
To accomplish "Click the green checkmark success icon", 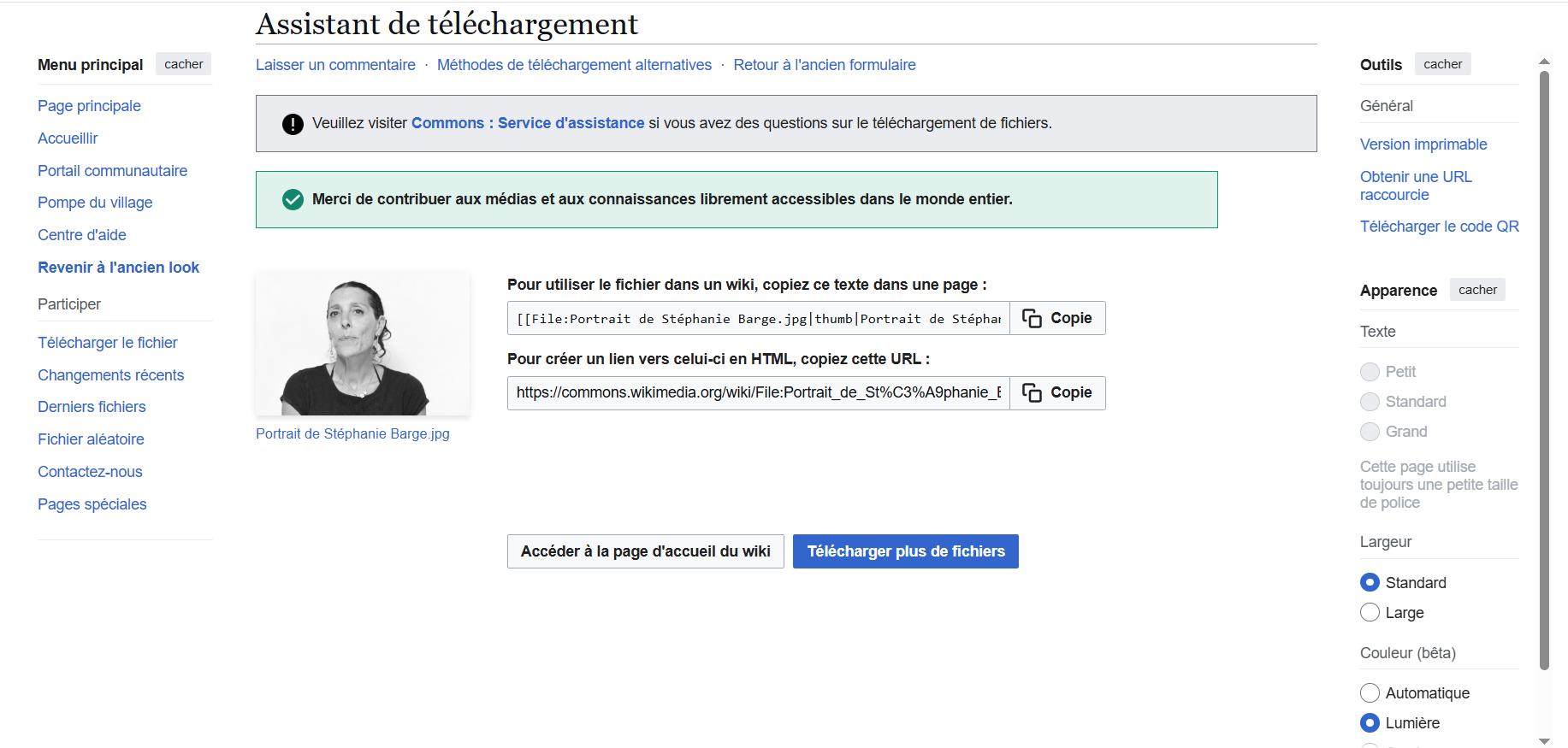I will coord(293,199).
